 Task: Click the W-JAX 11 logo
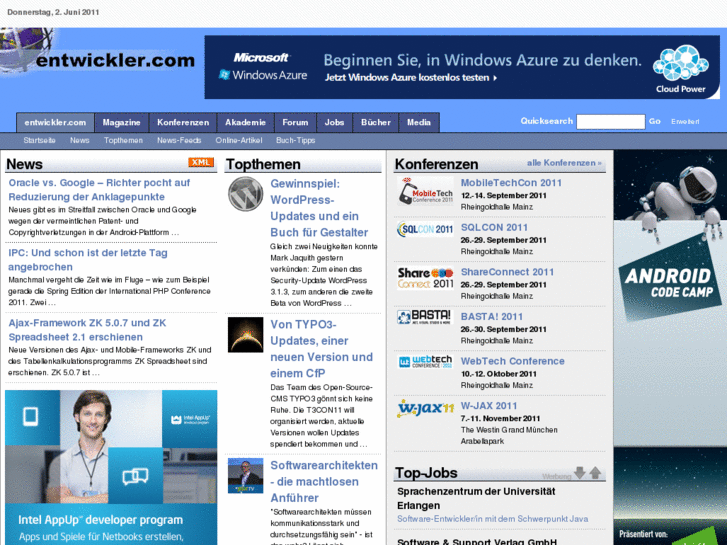pos(426,408)
